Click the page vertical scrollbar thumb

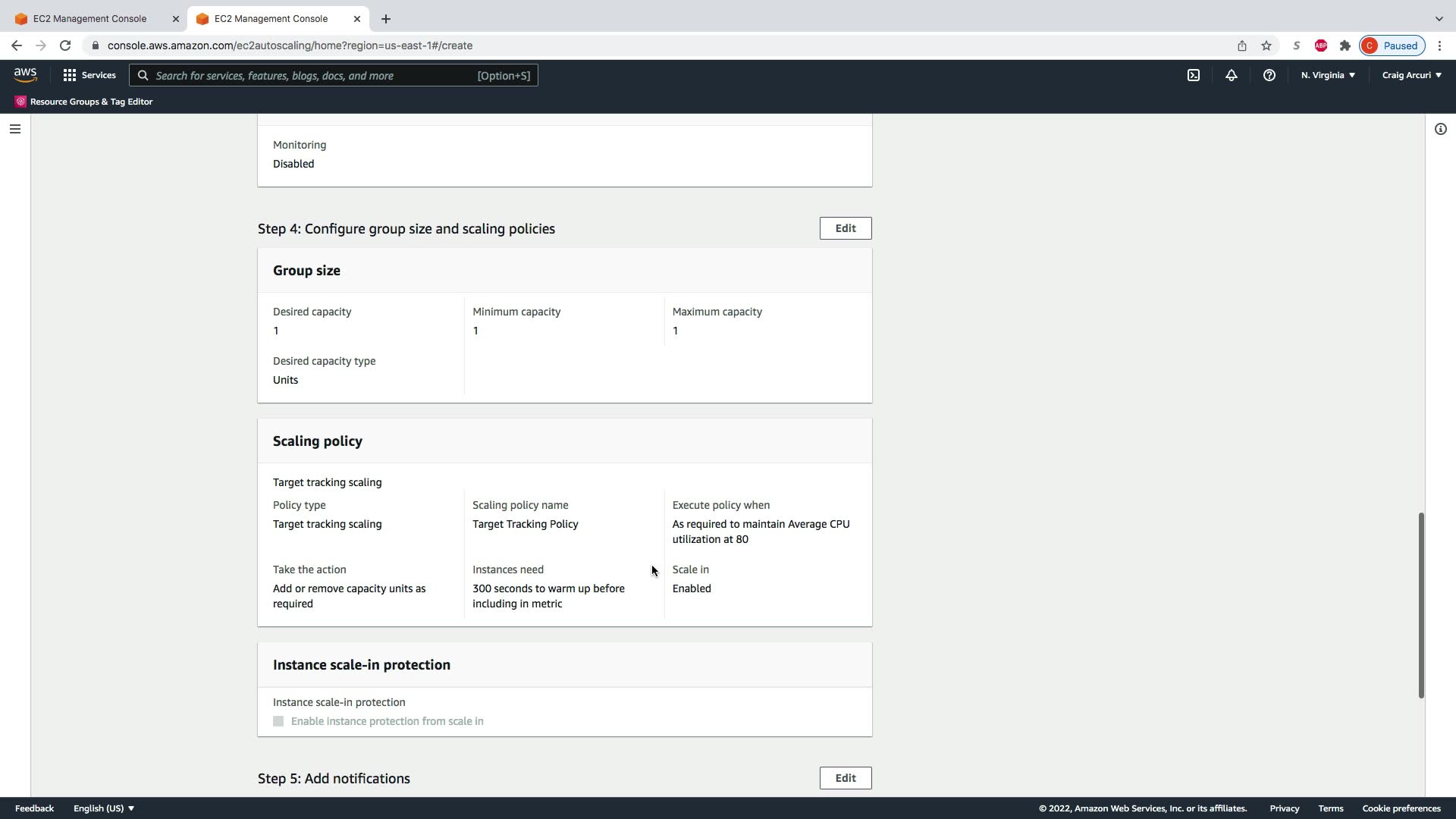coord(1421,604)
